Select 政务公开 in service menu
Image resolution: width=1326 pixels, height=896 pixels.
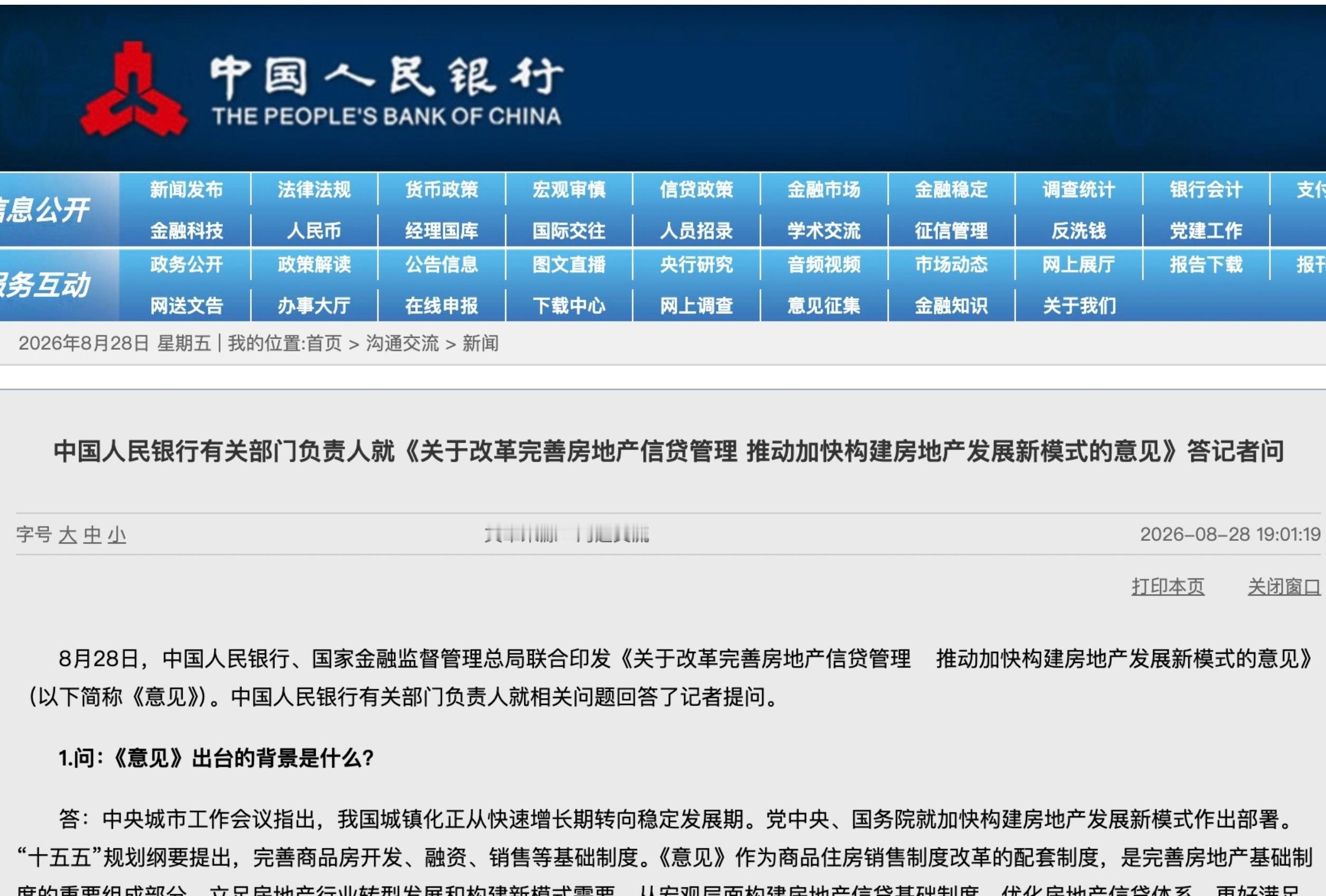[186, 264]
